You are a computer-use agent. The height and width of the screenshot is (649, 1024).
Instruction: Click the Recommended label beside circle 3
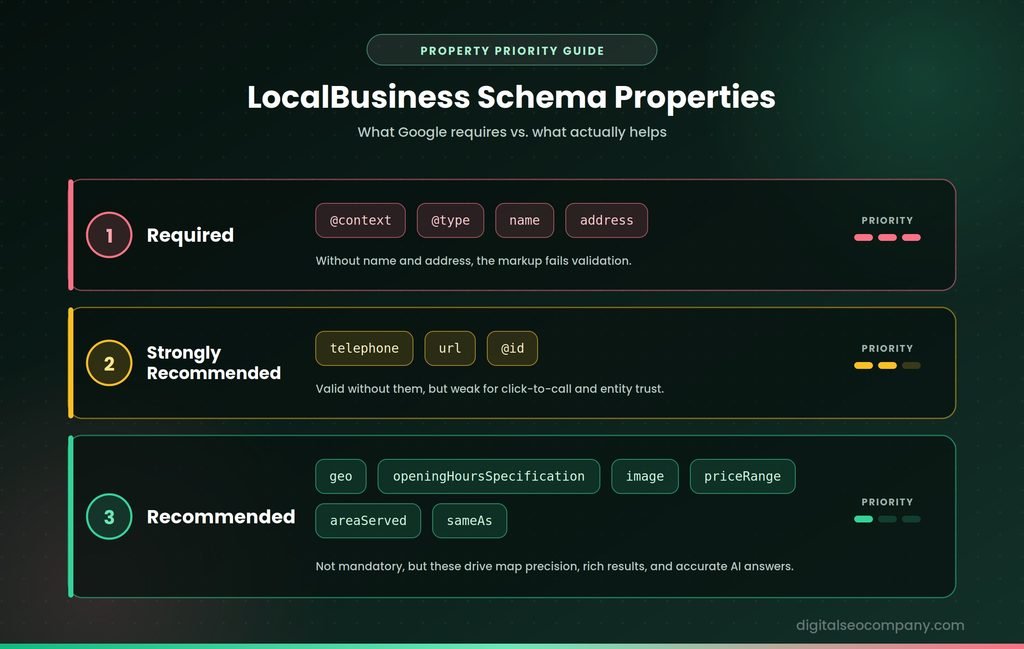221,516
